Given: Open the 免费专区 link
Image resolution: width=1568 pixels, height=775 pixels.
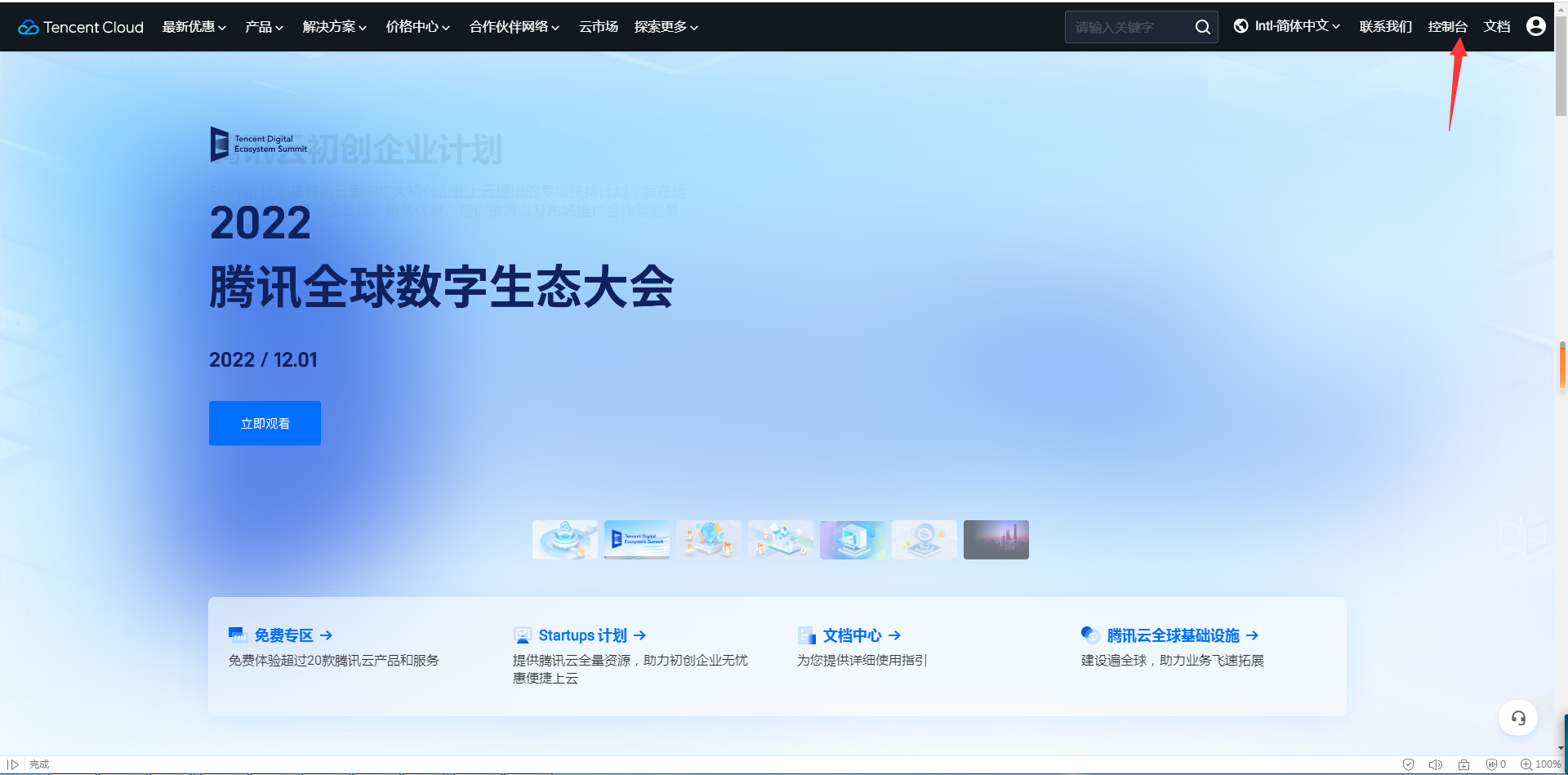Looking at the screenshot, I should click(283, 635).
